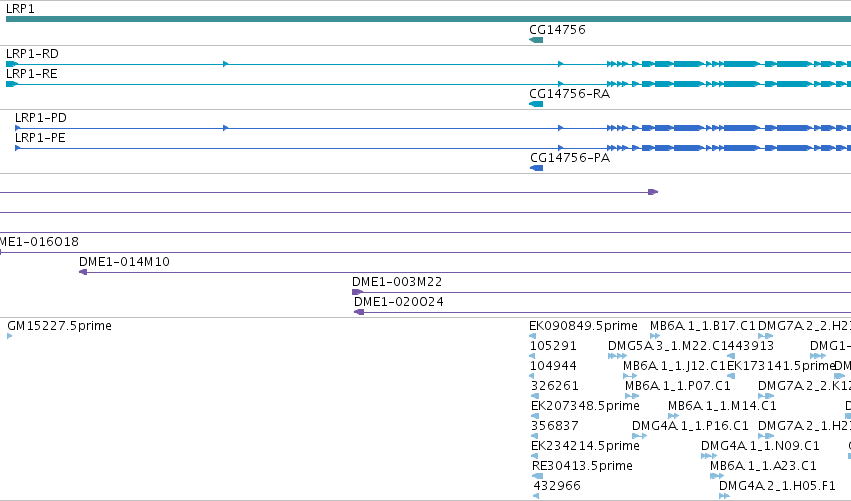Click the LRP1-PE protein label
This screenshot has width=851, height=501.
pos(40,138)
